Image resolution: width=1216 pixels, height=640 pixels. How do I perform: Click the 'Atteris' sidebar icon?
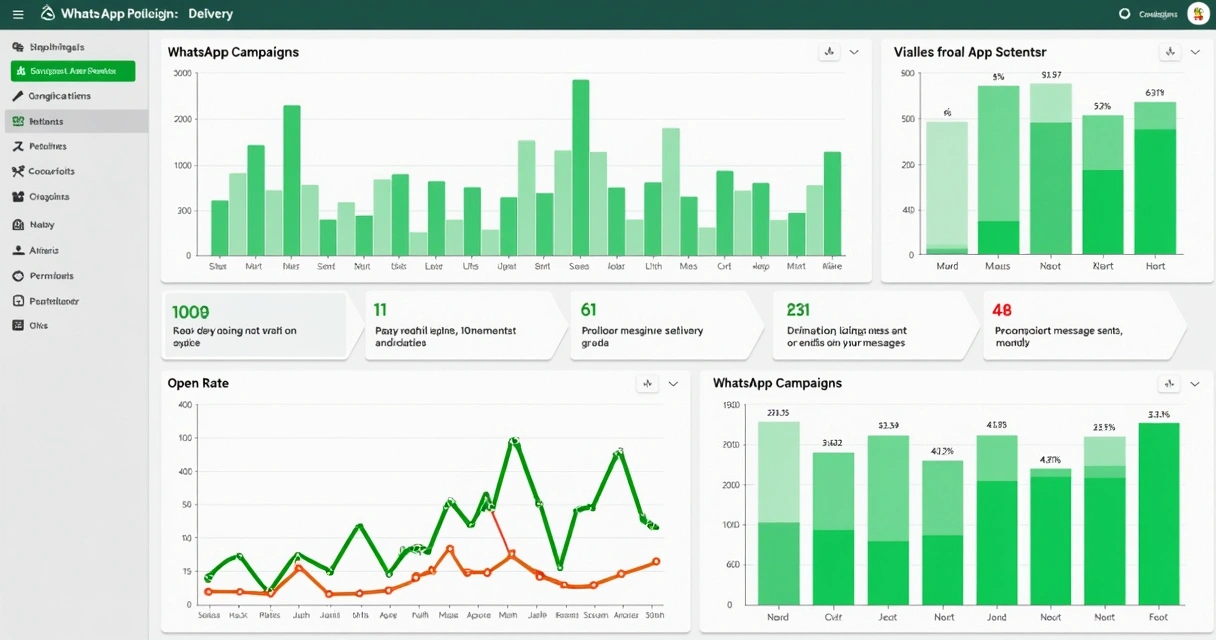point(18,251)
